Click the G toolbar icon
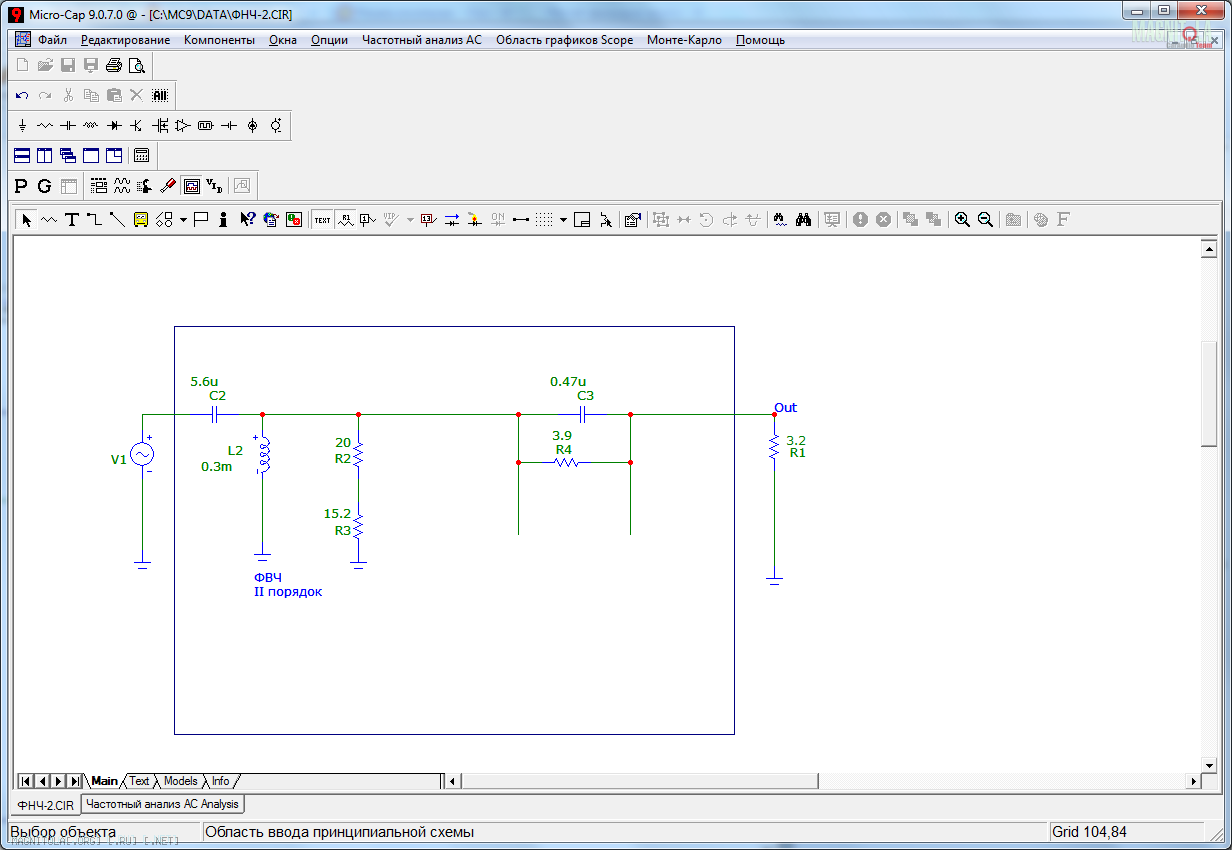 tap(44, 186)
